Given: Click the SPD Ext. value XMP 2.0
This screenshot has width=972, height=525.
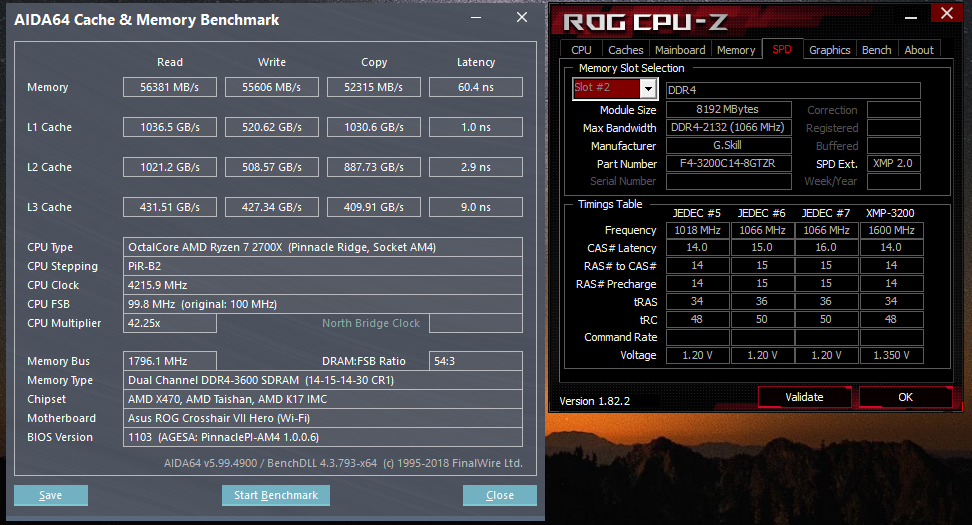Looking at the screenshot, I should pos(893,164).
